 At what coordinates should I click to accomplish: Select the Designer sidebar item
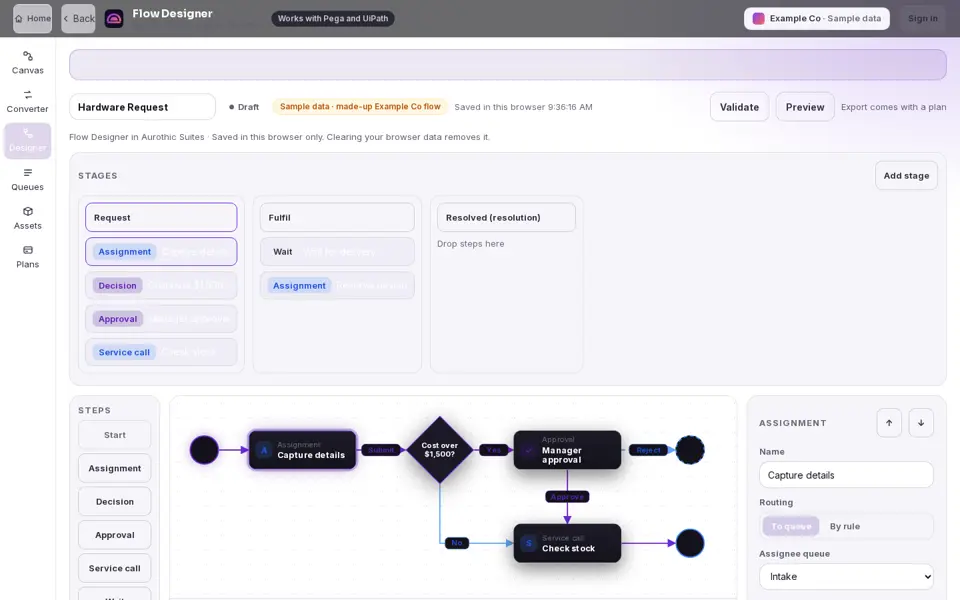coord(28,141)
